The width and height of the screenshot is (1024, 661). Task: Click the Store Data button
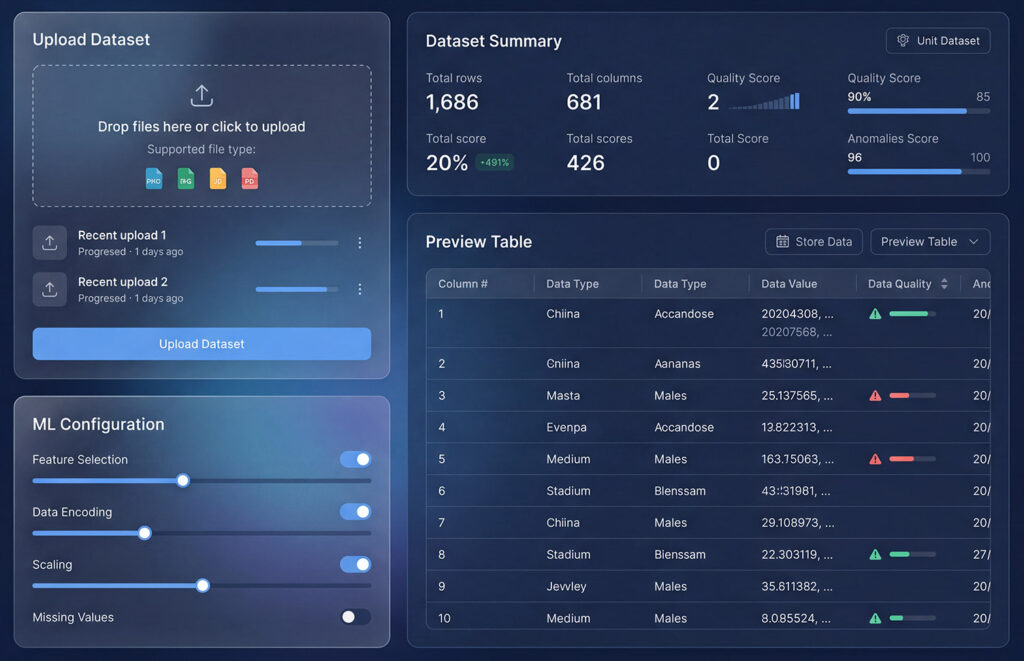[x=814, y=242]
